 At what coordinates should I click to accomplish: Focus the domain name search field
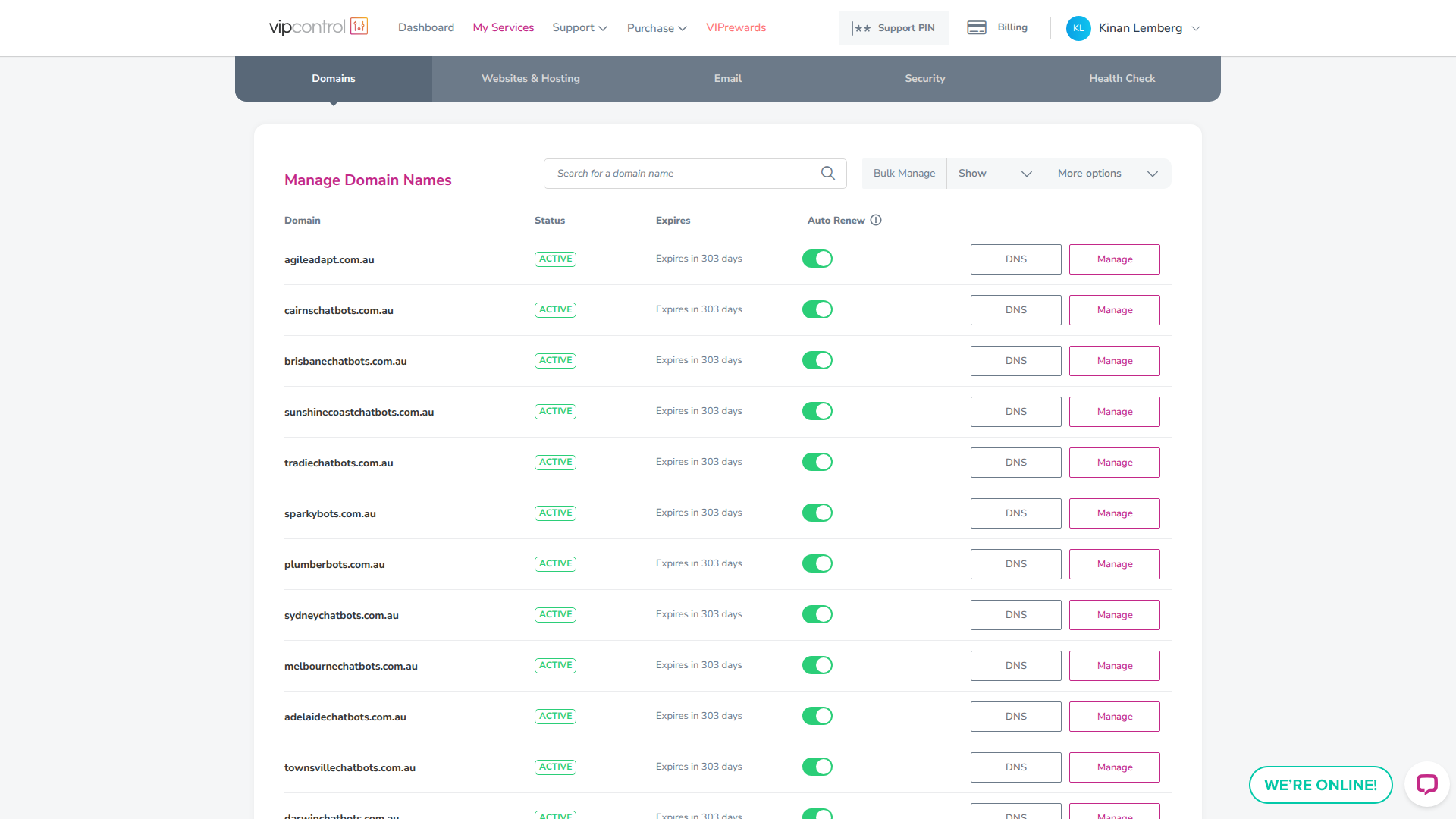(682, 174)
